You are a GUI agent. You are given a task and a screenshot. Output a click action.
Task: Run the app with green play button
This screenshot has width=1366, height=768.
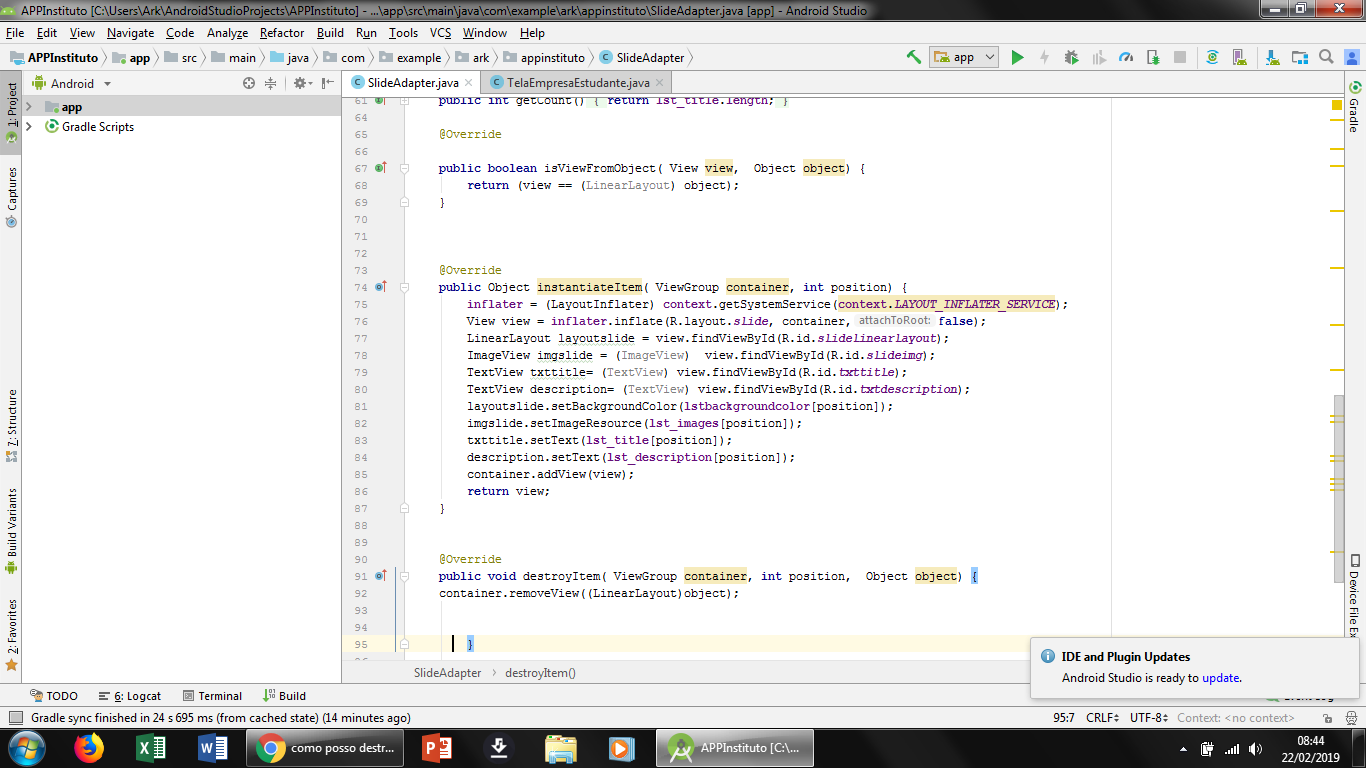click(x=1017, y=57)
